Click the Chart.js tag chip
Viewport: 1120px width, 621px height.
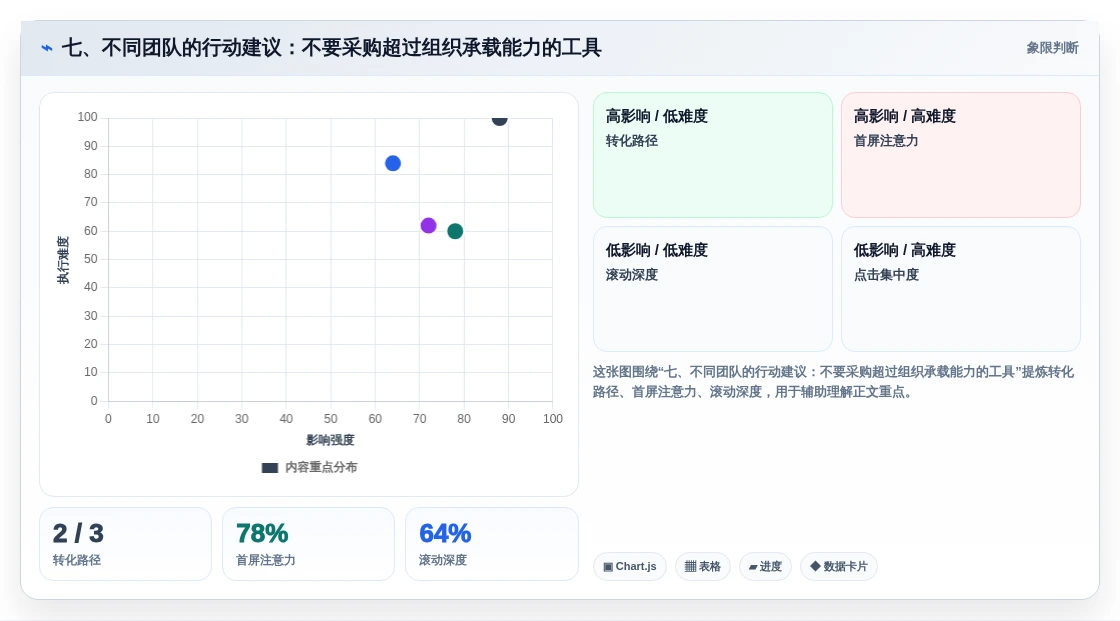pos(630,567)
